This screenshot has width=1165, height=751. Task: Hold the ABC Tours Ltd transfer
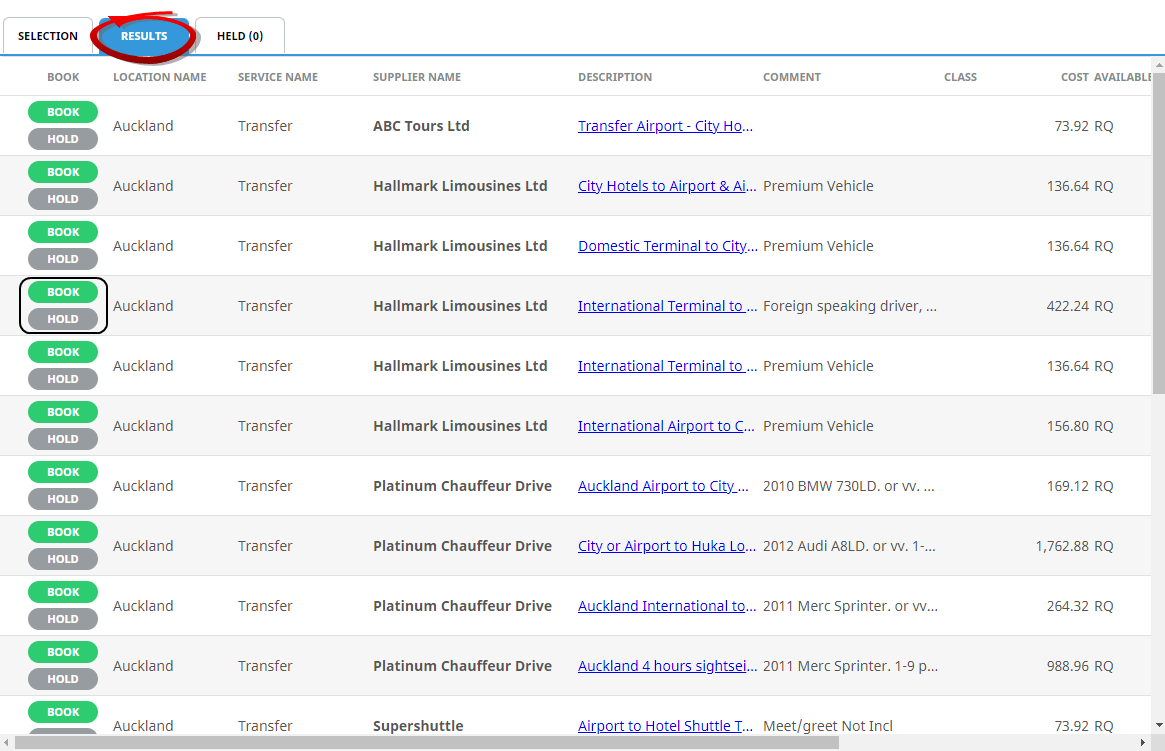[x=63, y=139]
